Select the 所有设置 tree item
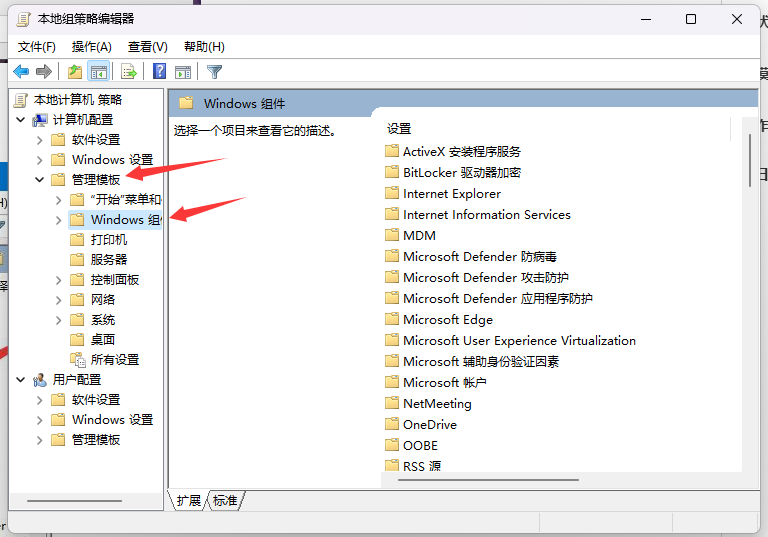The image size is (768, 537). (x=114, y=360)
